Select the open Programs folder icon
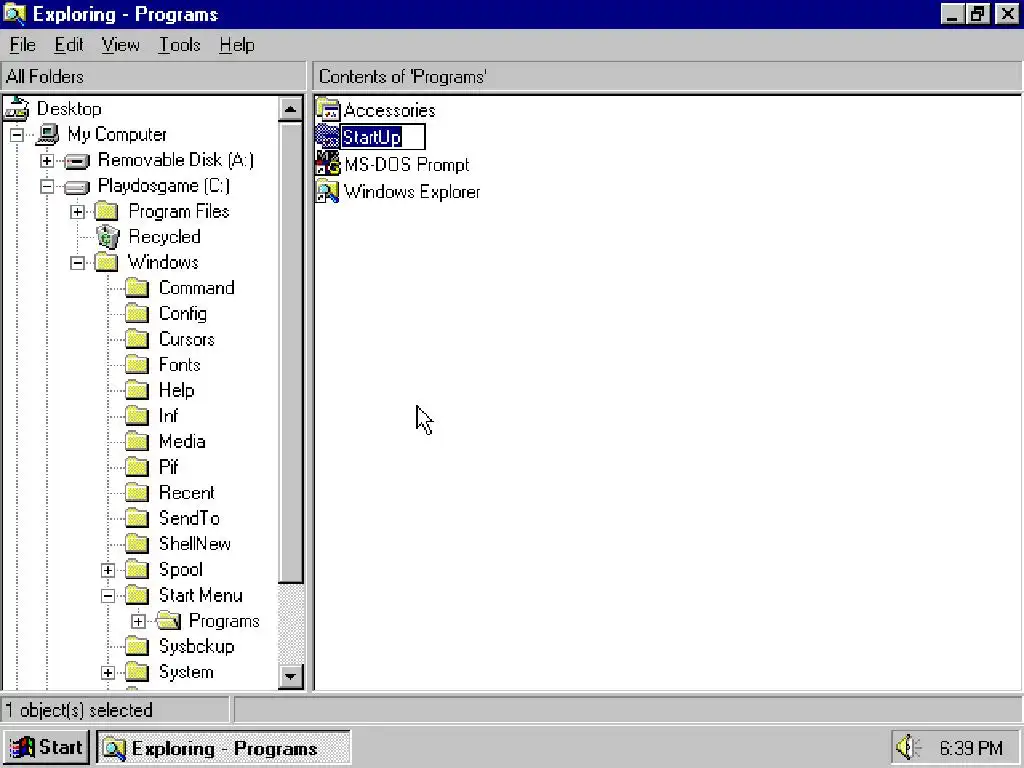Viewport: 1024px width, 768px height. point(168,620)
